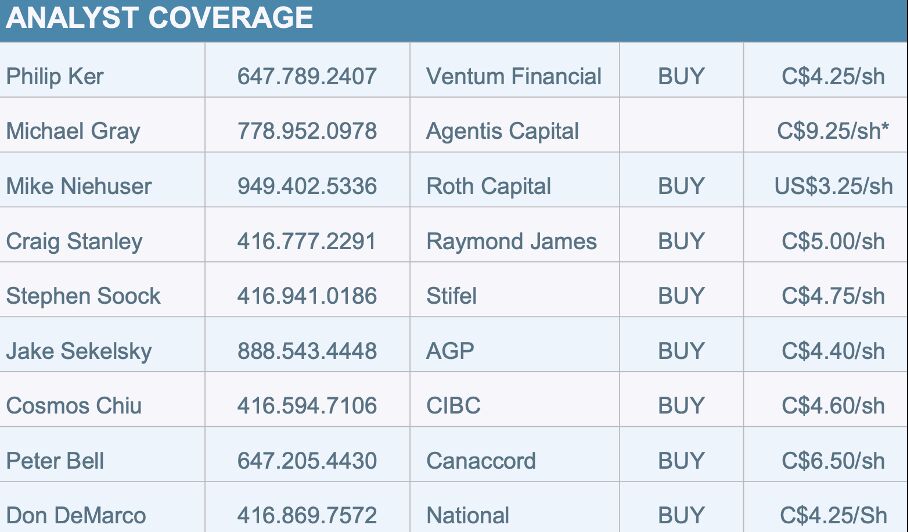This screenshot has width=908, height=532.
Task: Click Ventum Financial firm cell
Action: click(x=514, y=76)
